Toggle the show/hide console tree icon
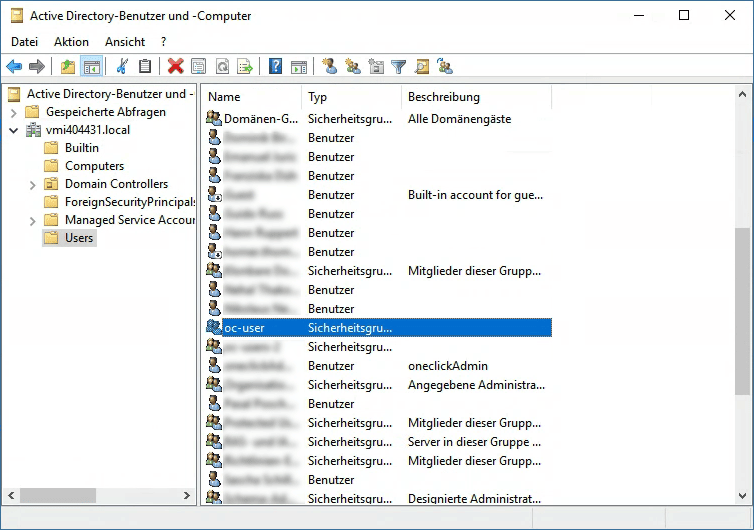Image resolution: width=754 pixels, height=530 pixels. [x=91, y=67]
